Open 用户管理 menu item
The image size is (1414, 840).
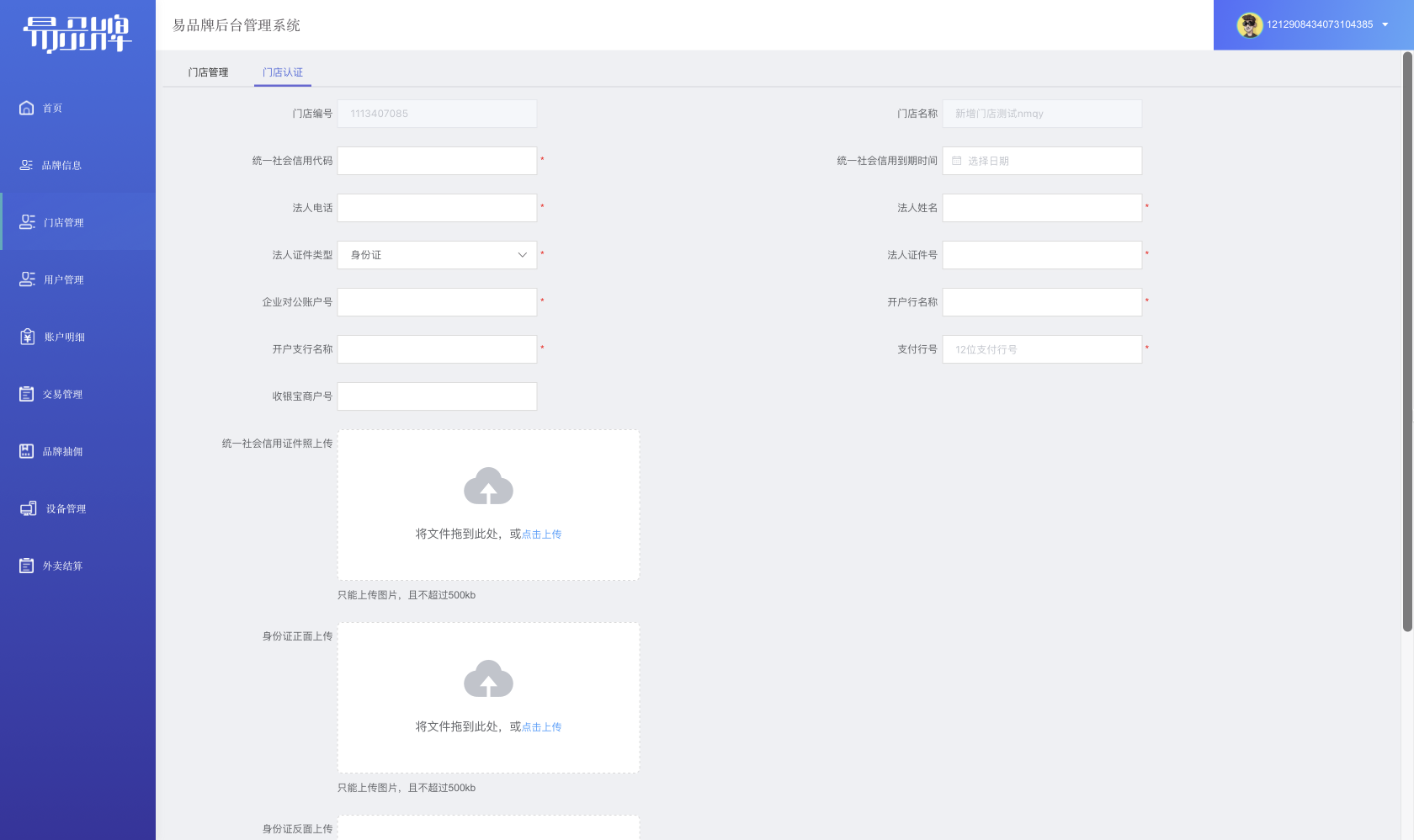(77, 279)
